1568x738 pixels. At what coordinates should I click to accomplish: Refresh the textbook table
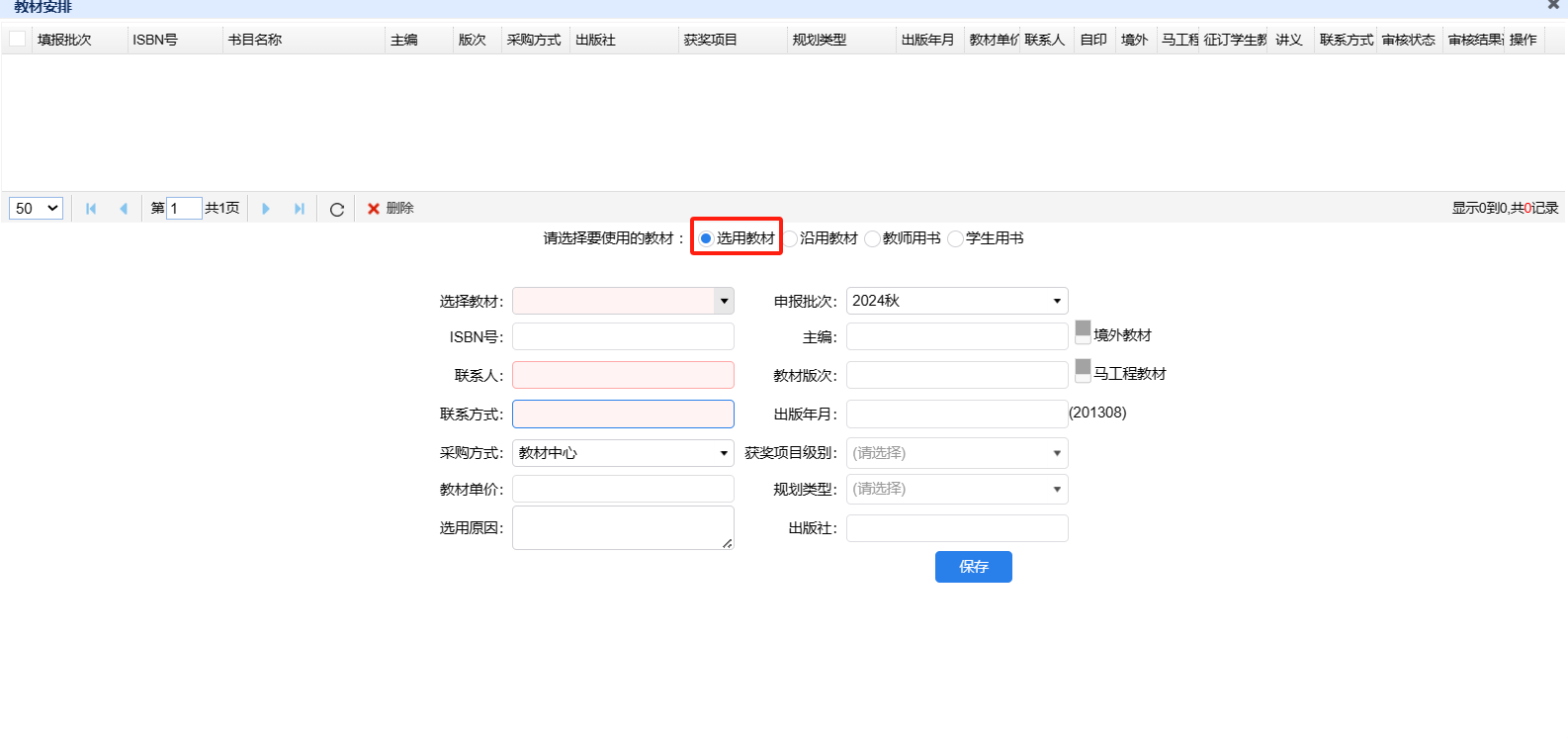click(337, 209)
